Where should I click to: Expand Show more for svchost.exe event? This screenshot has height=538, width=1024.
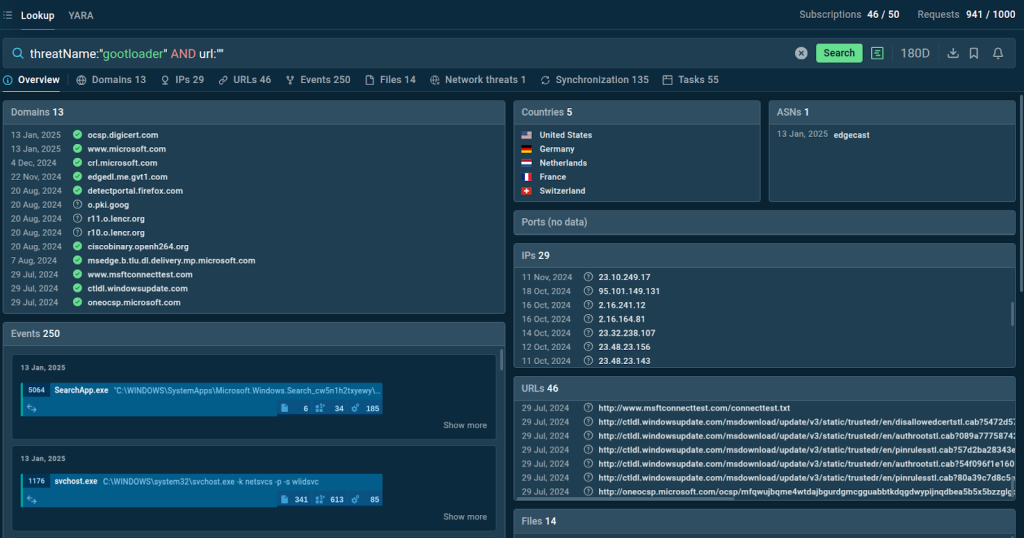(465, 517)
